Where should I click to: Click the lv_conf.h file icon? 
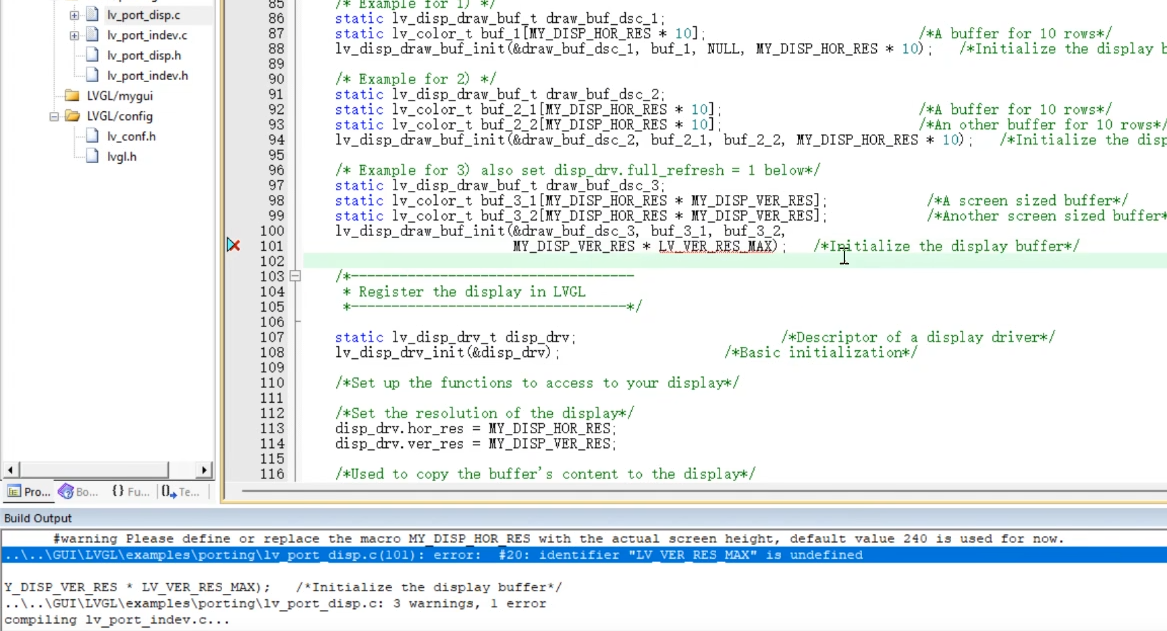[x=92, y=135]
